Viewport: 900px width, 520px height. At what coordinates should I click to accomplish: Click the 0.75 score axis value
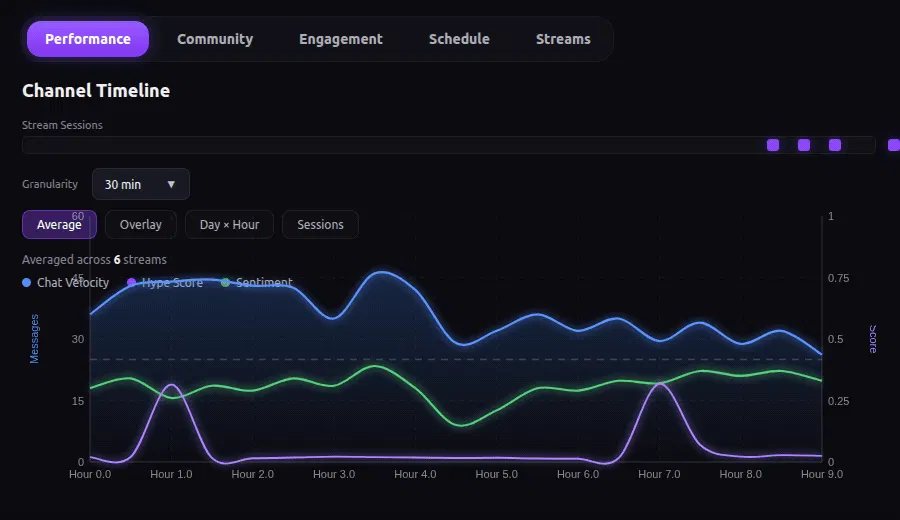pos(838,278)
